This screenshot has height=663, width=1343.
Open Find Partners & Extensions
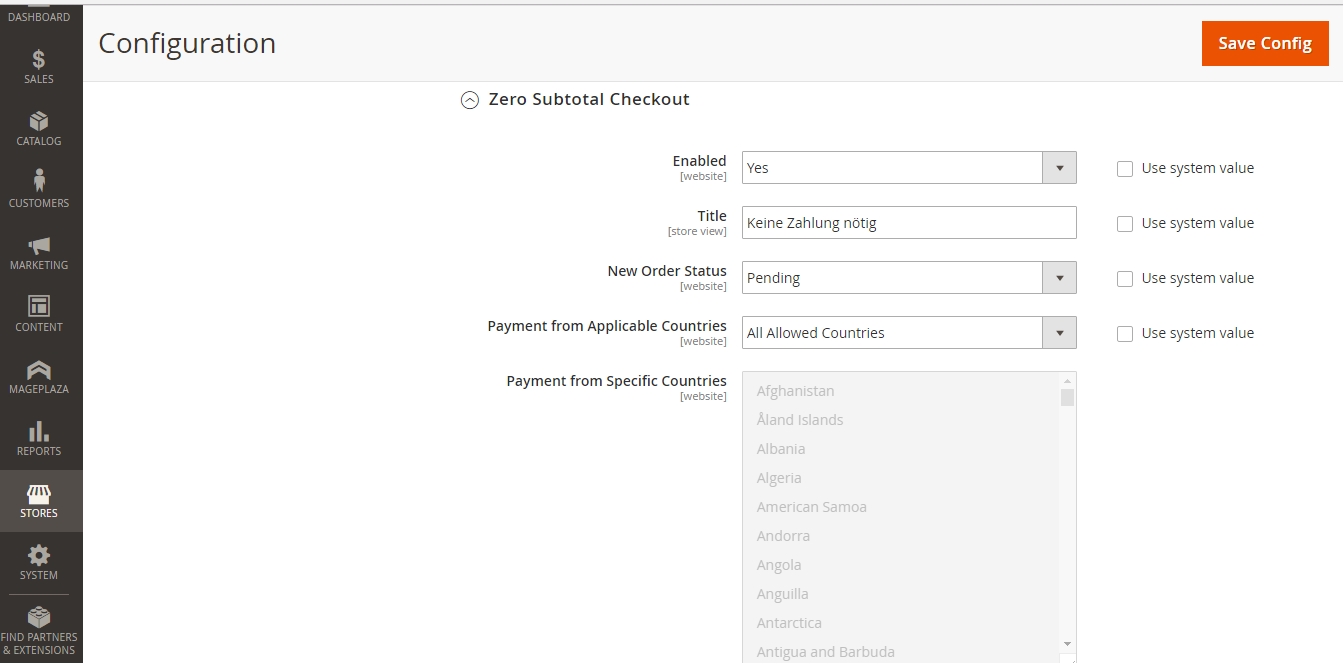(x=39, y=629)
